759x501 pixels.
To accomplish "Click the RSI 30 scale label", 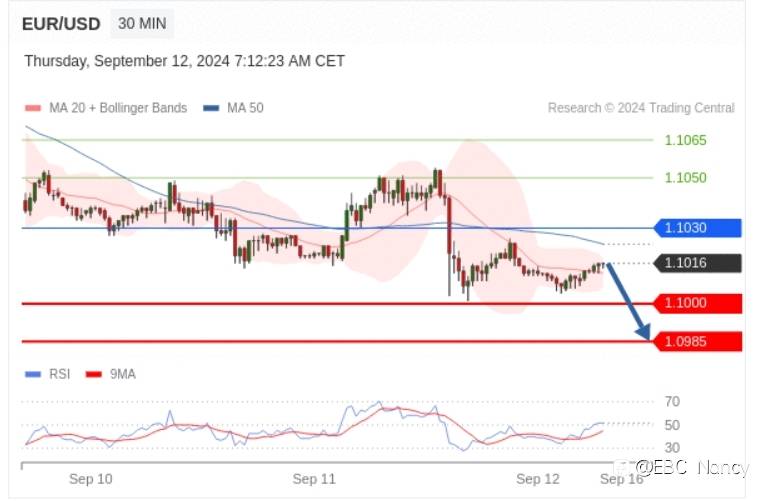I will pos(672,448).
